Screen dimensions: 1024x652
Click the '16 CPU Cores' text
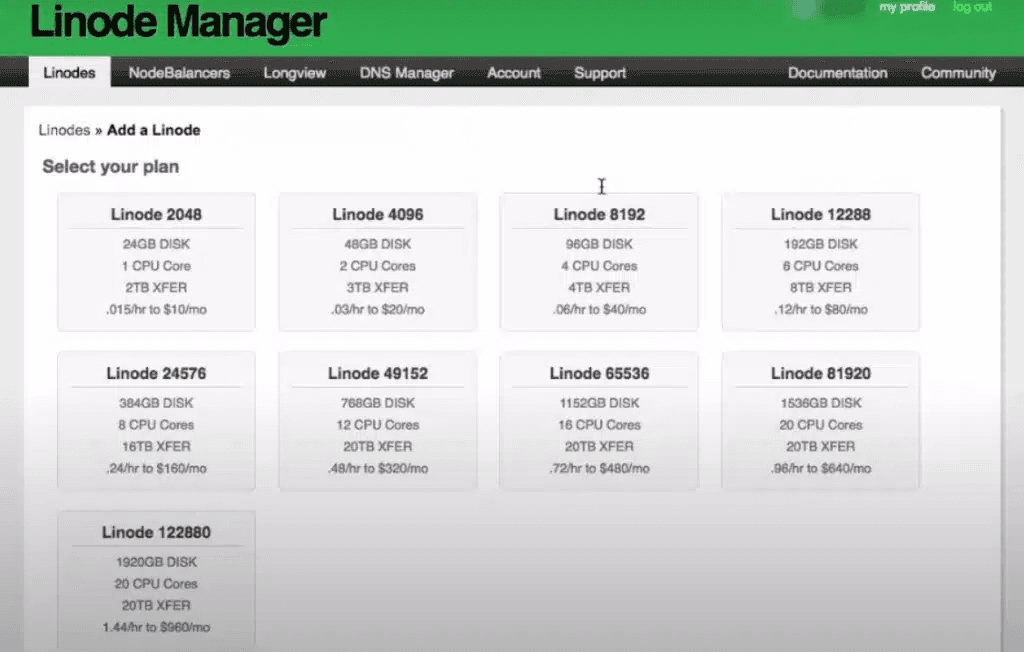pyautogui.click(x=599, y=425)
